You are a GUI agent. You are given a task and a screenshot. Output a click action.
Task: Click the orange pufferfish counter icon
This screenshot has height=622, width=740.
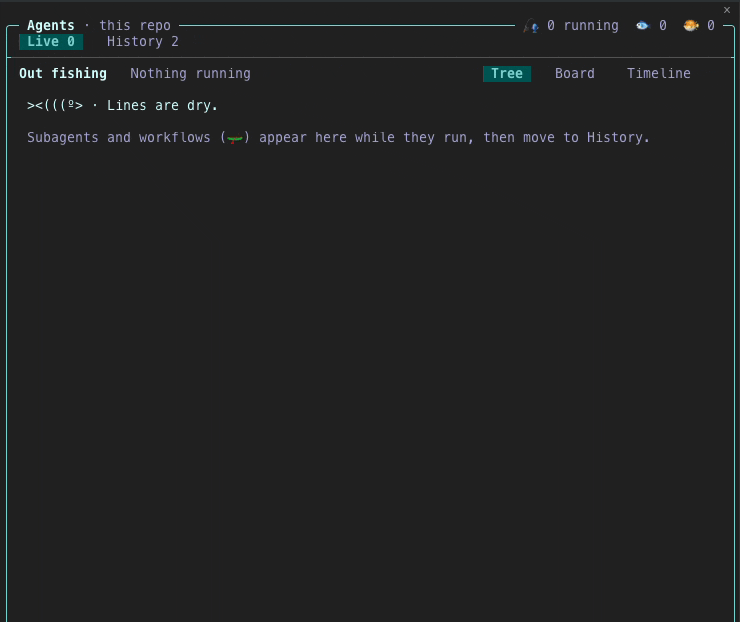coord(691,25)
